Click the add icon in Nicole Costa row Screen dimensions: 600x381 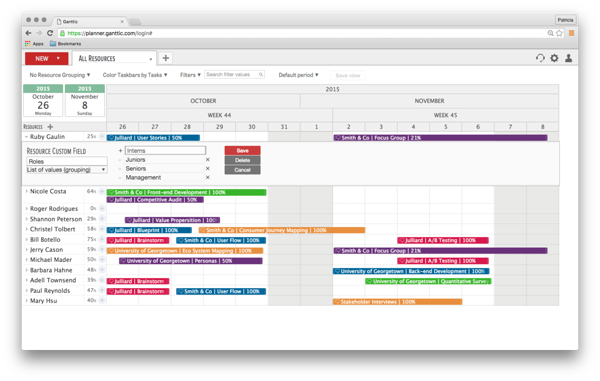(x=102, y=191)
